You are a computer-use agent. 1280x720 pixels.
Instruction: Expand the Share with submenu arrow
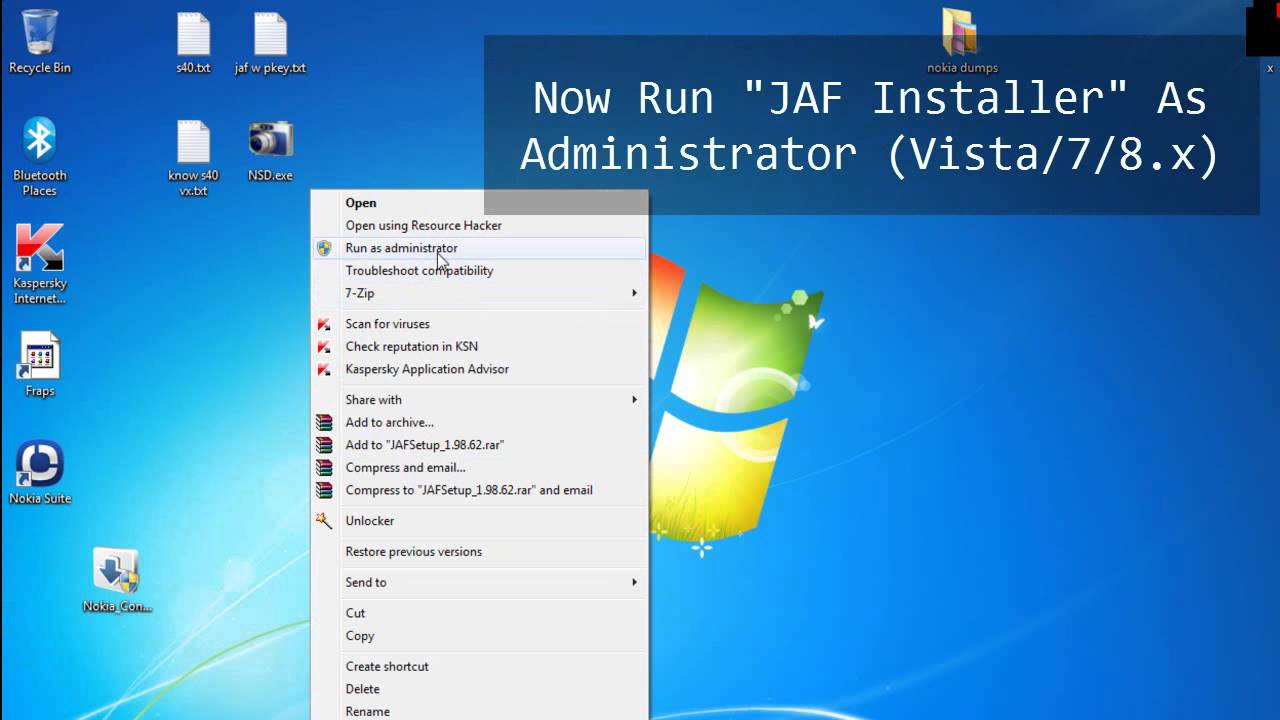tap(634, 400)
